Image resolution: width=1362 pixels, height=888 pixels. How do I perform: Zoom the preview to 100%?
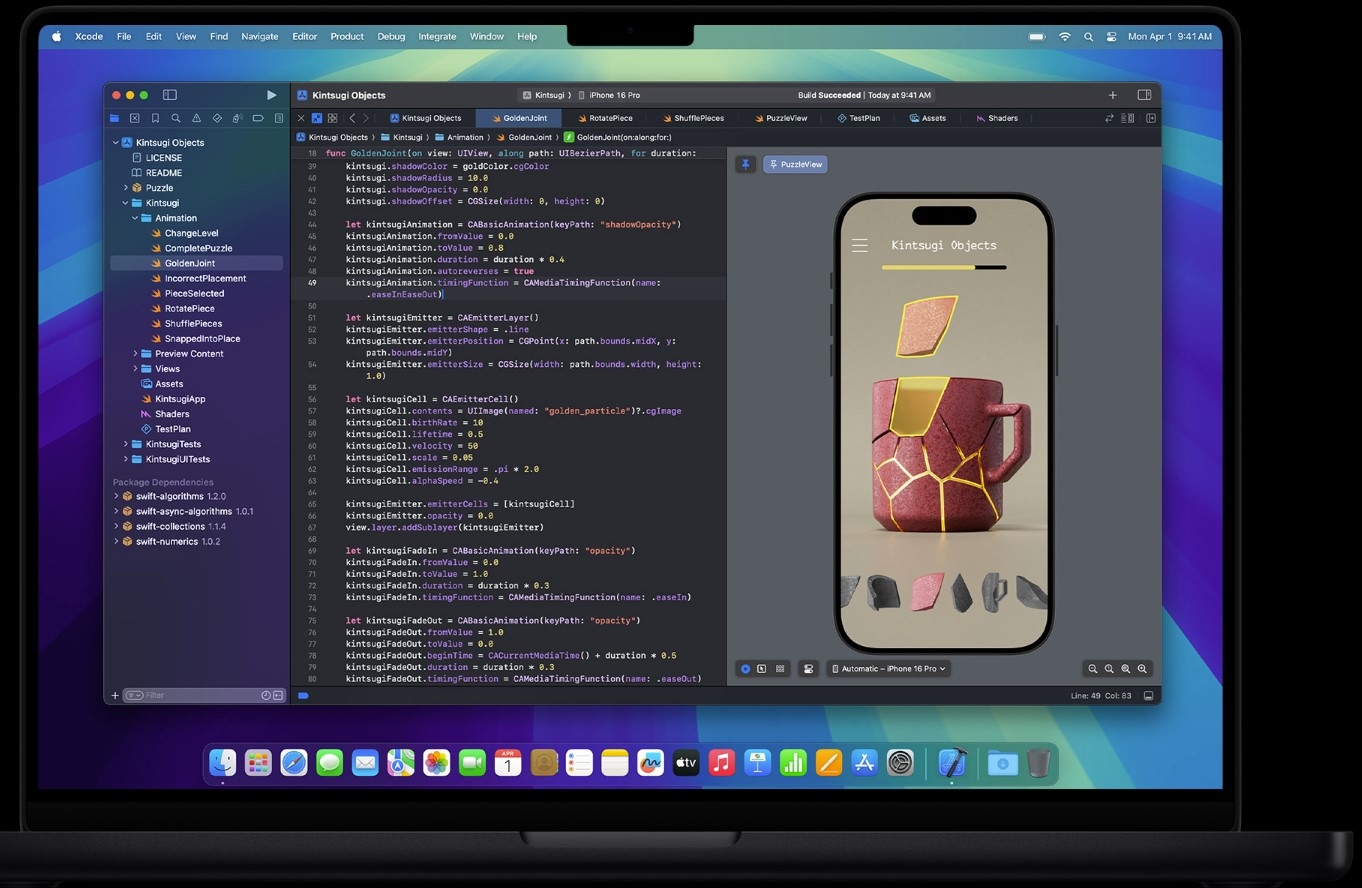tap(1109, 669)
